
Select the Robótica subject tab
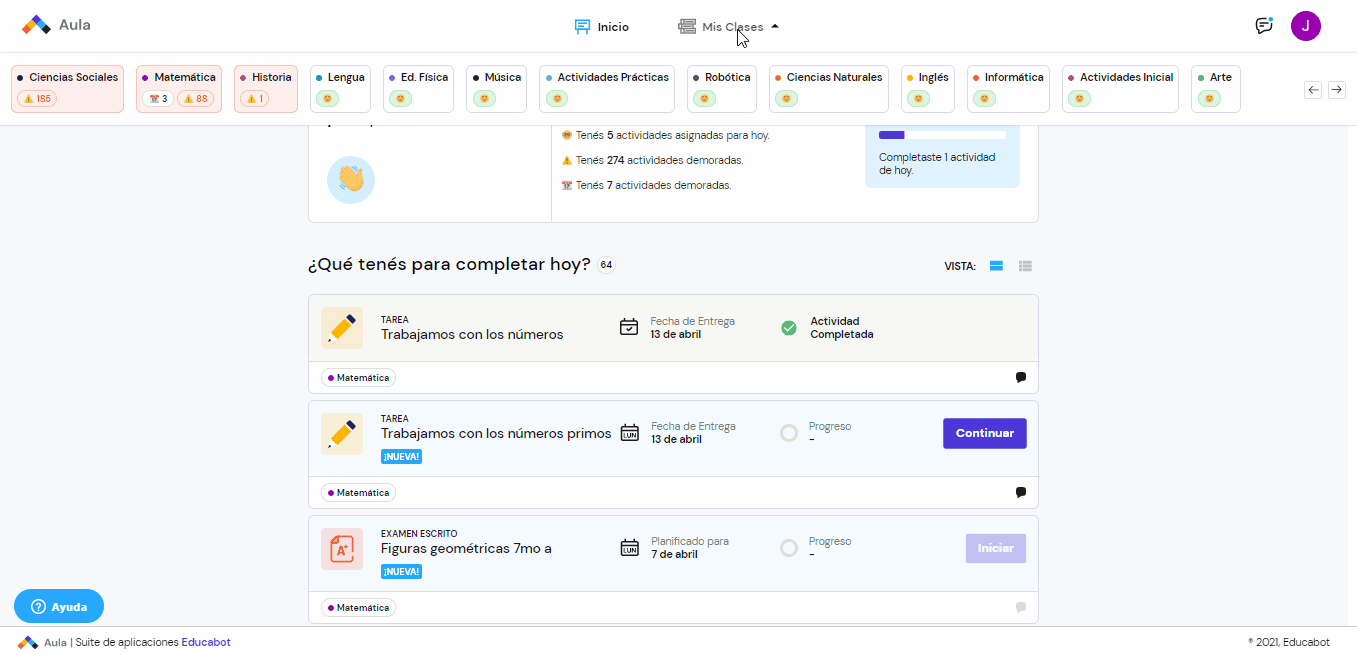click(x=722, y=89)
